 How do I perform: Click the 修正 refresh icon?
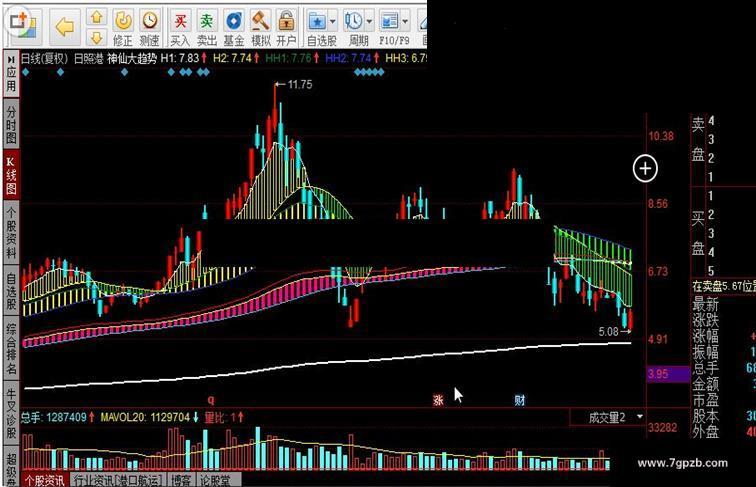click(123, 21)
